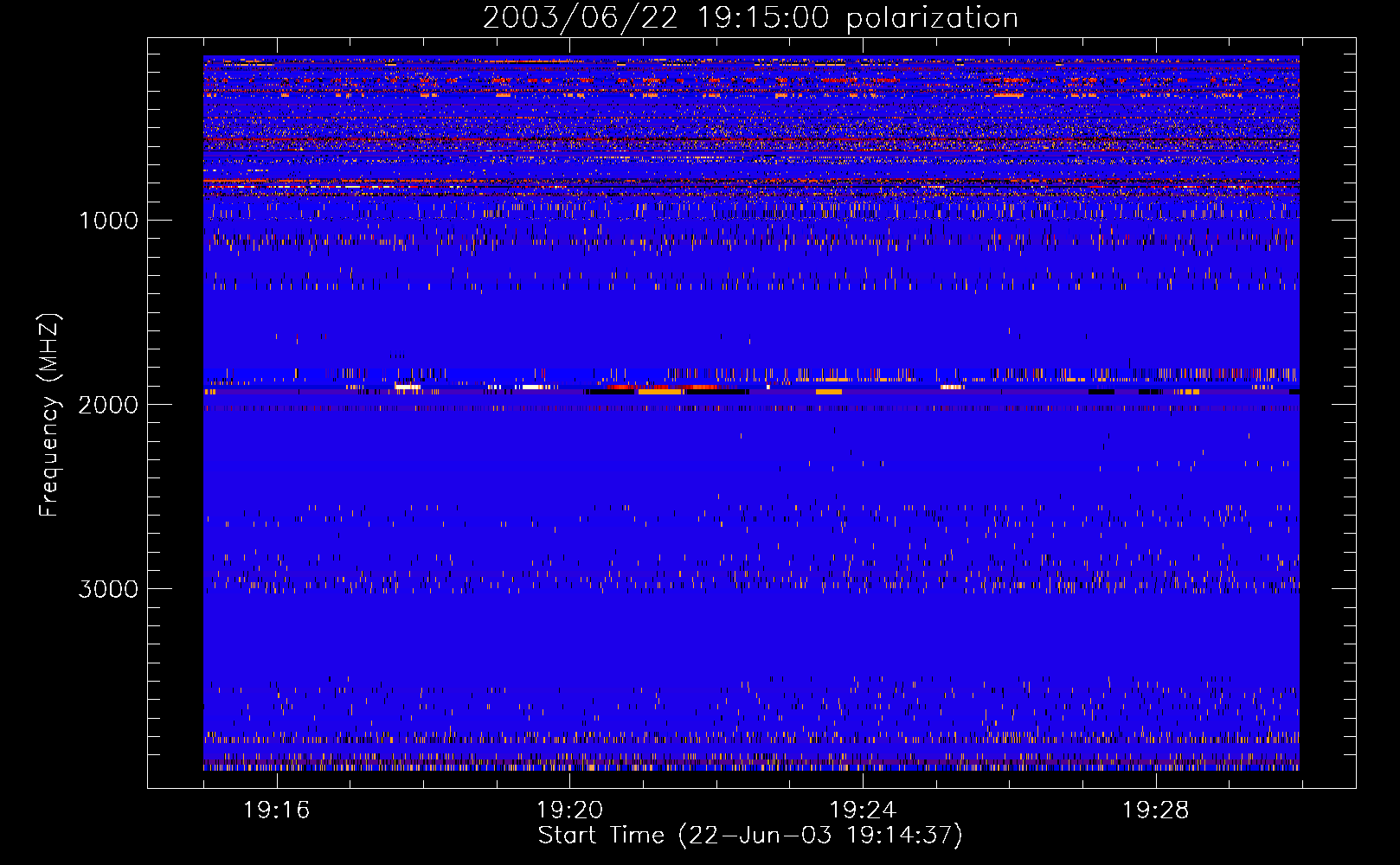
Task: Select the 1000 frequency axis label
Action: click(x=108, y=221)
